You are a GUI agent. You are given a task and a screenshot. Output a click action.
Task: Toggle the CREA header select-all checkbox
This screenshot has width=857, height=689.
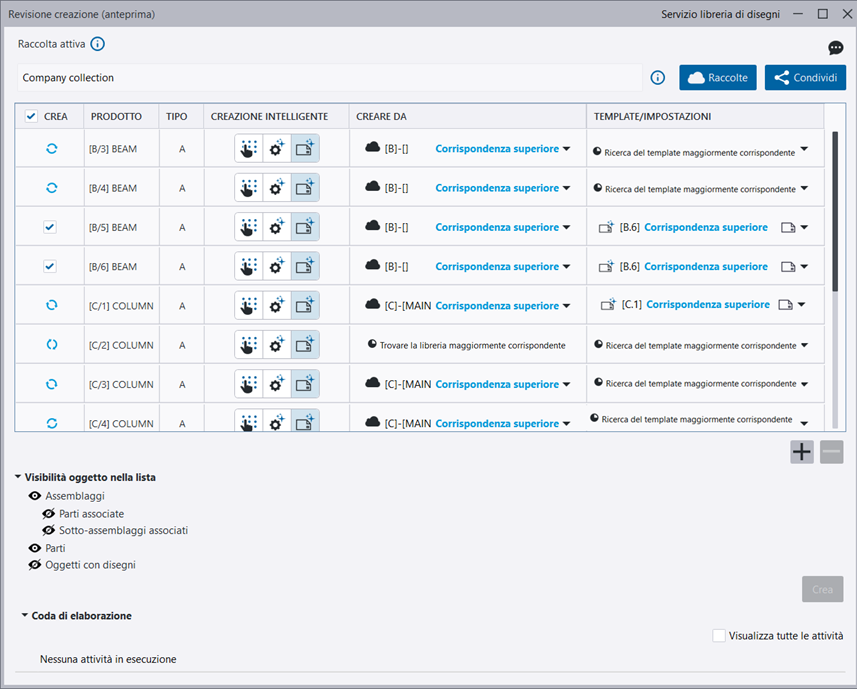click(32, 117)
